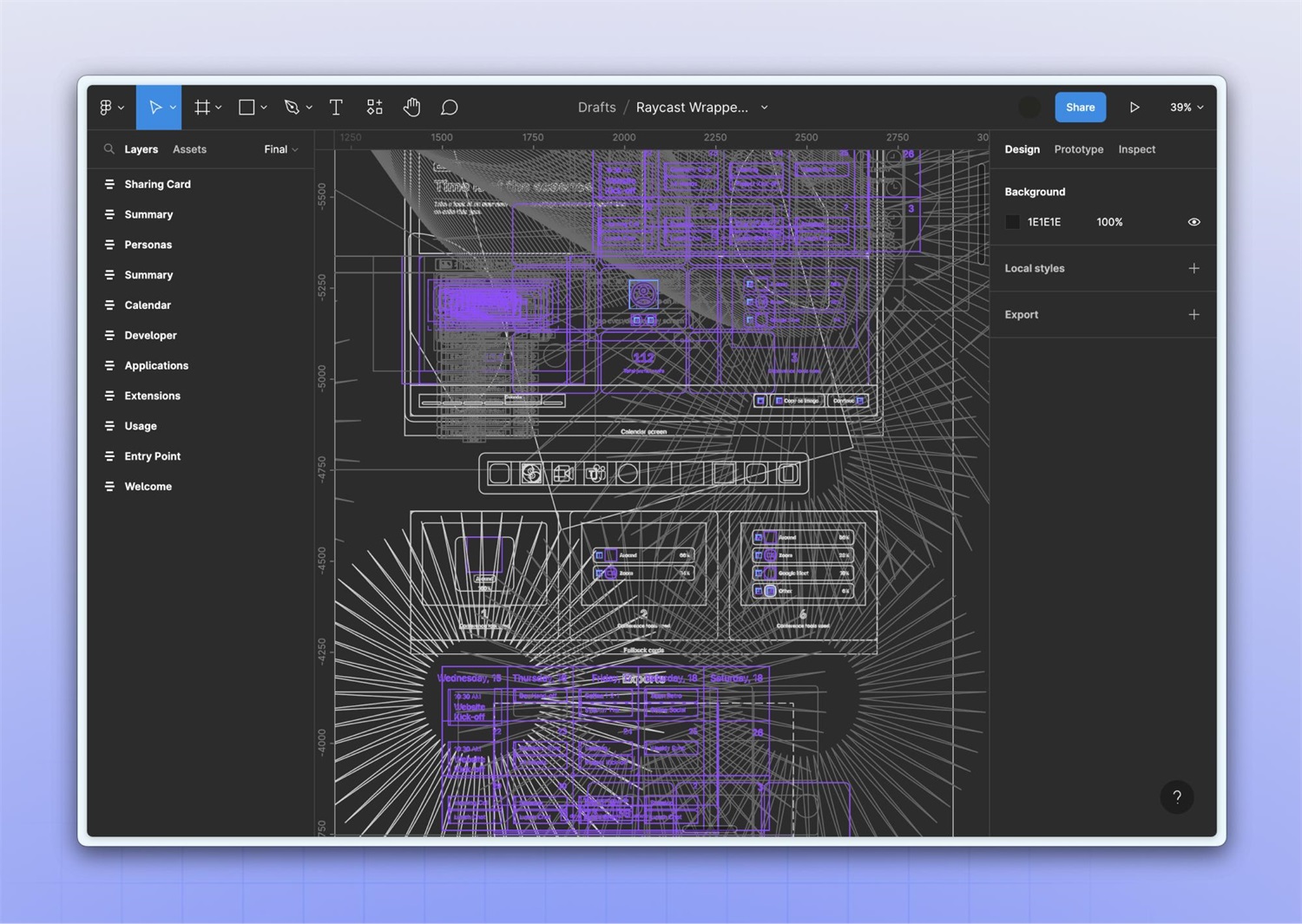The image size is (1302, 924).
Task: Open the Final pages dropdown
Action: pyautogui.click(x=281, y=149)
